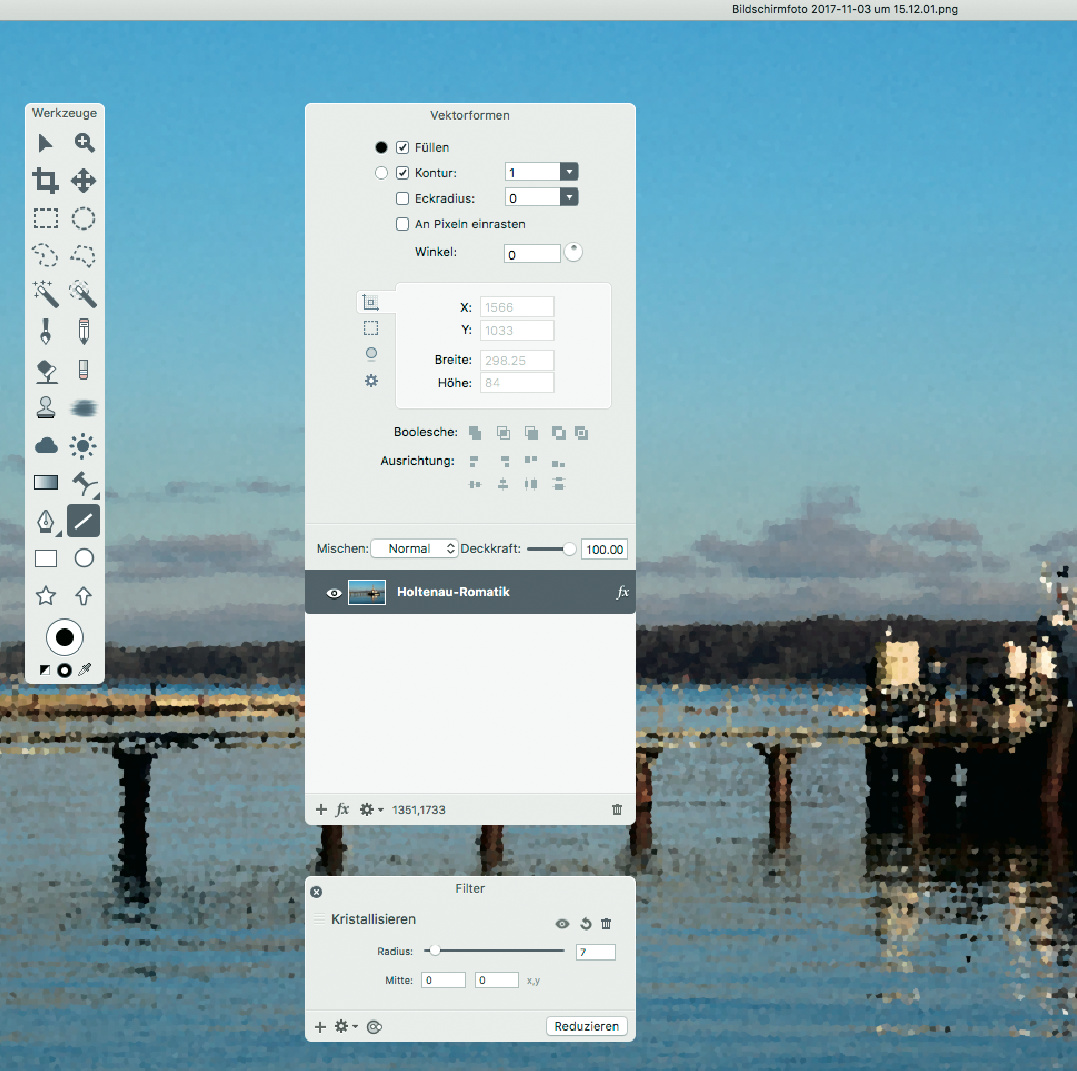1077x1071 pixels.
Task: Remove the Kristallisieren filter via trash
Action: (606, 923)
